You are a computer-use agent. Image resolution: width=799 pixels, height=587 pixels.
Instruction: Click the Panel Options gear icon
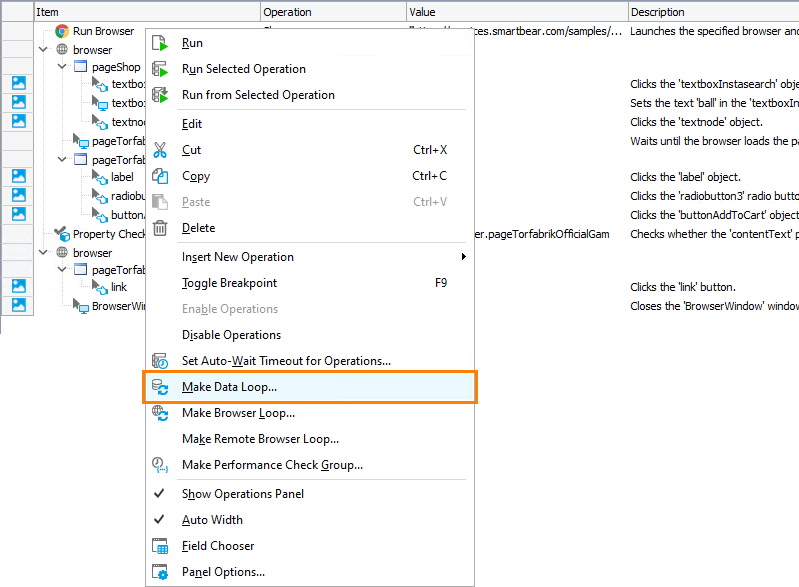[160, 572]
